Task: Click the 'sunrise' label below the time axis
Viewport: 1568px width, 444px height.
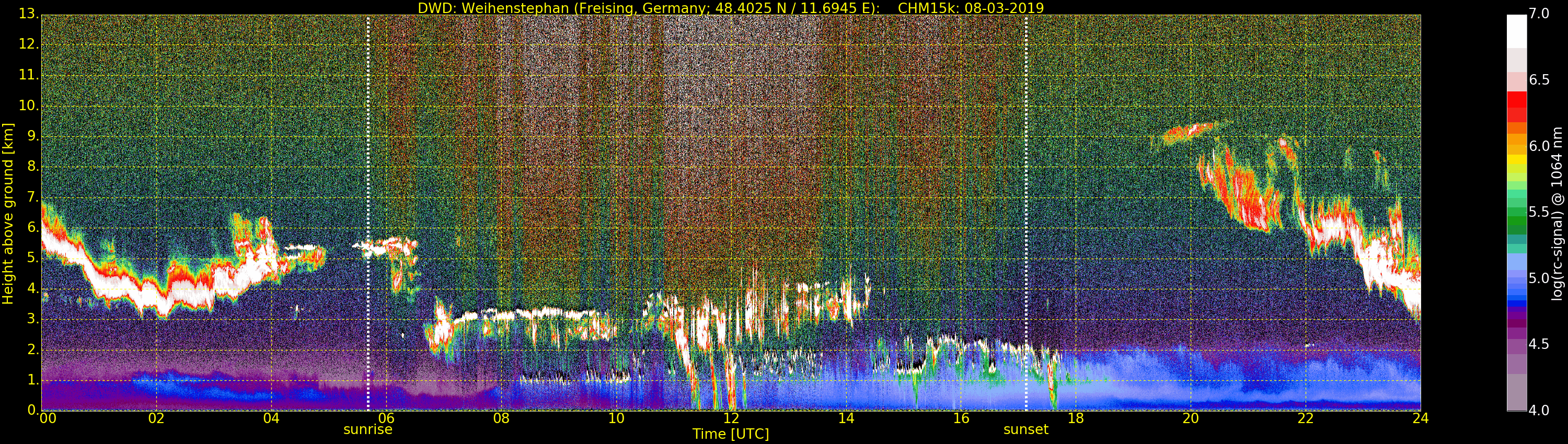Action: [x=367, y=429]
